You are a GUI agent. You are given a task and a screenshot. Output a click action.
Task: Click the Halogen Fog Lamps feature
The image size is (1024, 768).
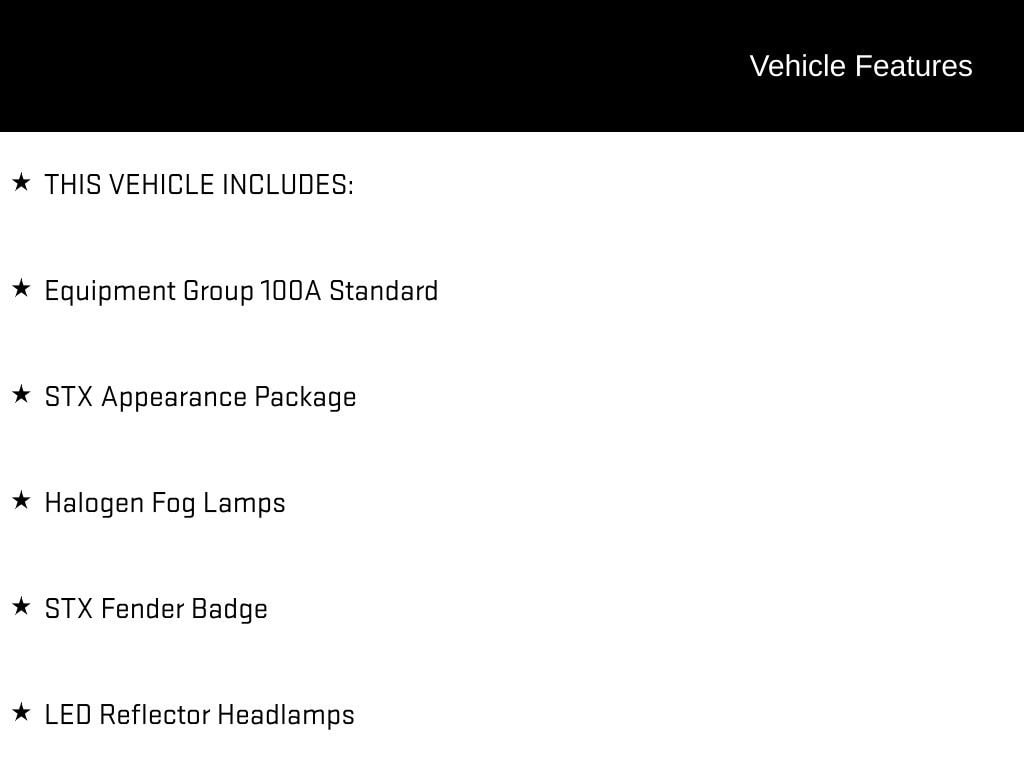165,503
